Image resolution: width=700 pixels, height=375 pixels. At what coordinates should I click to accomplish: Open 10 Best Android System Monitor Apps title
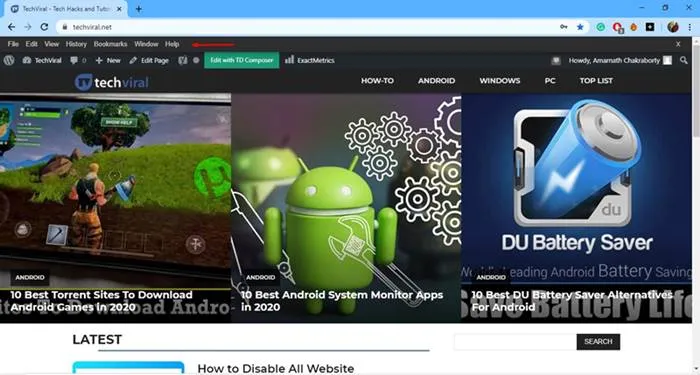(342, 301)
